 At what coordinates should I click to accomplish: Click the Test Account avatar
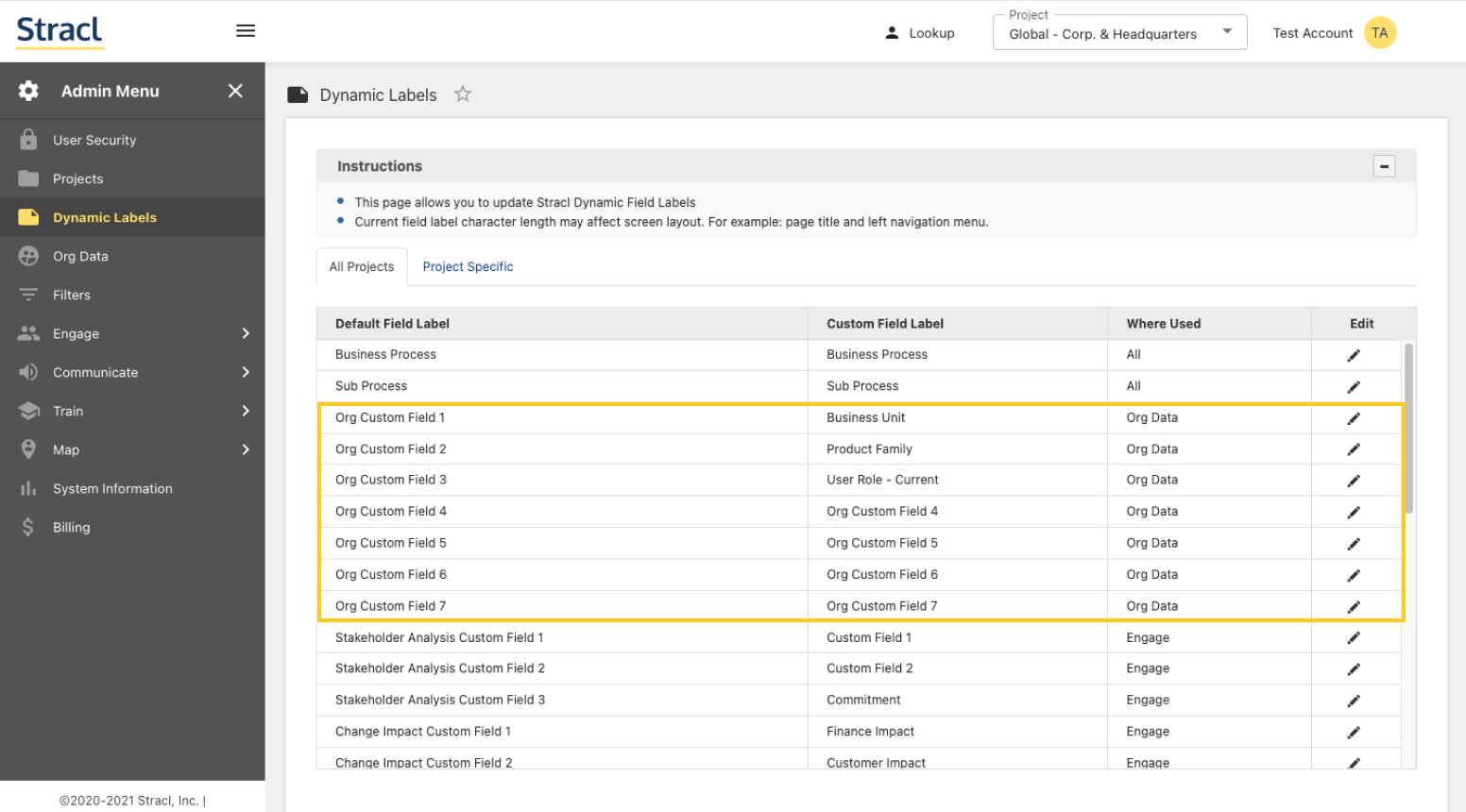1380,32
